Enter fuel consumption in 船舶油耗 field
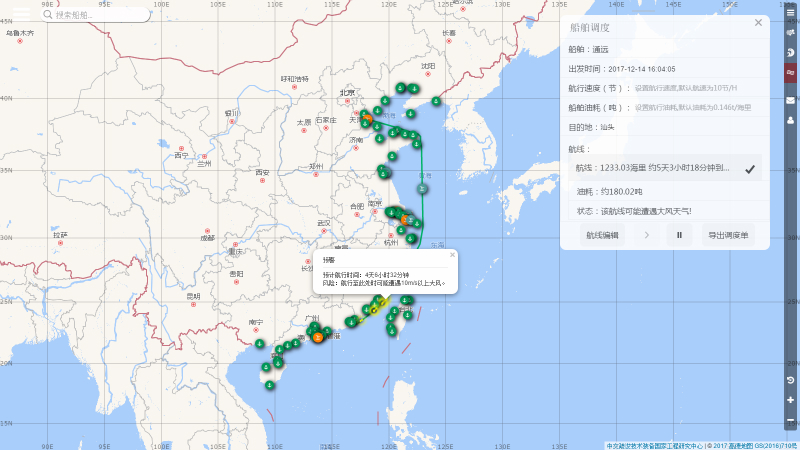 692,108
